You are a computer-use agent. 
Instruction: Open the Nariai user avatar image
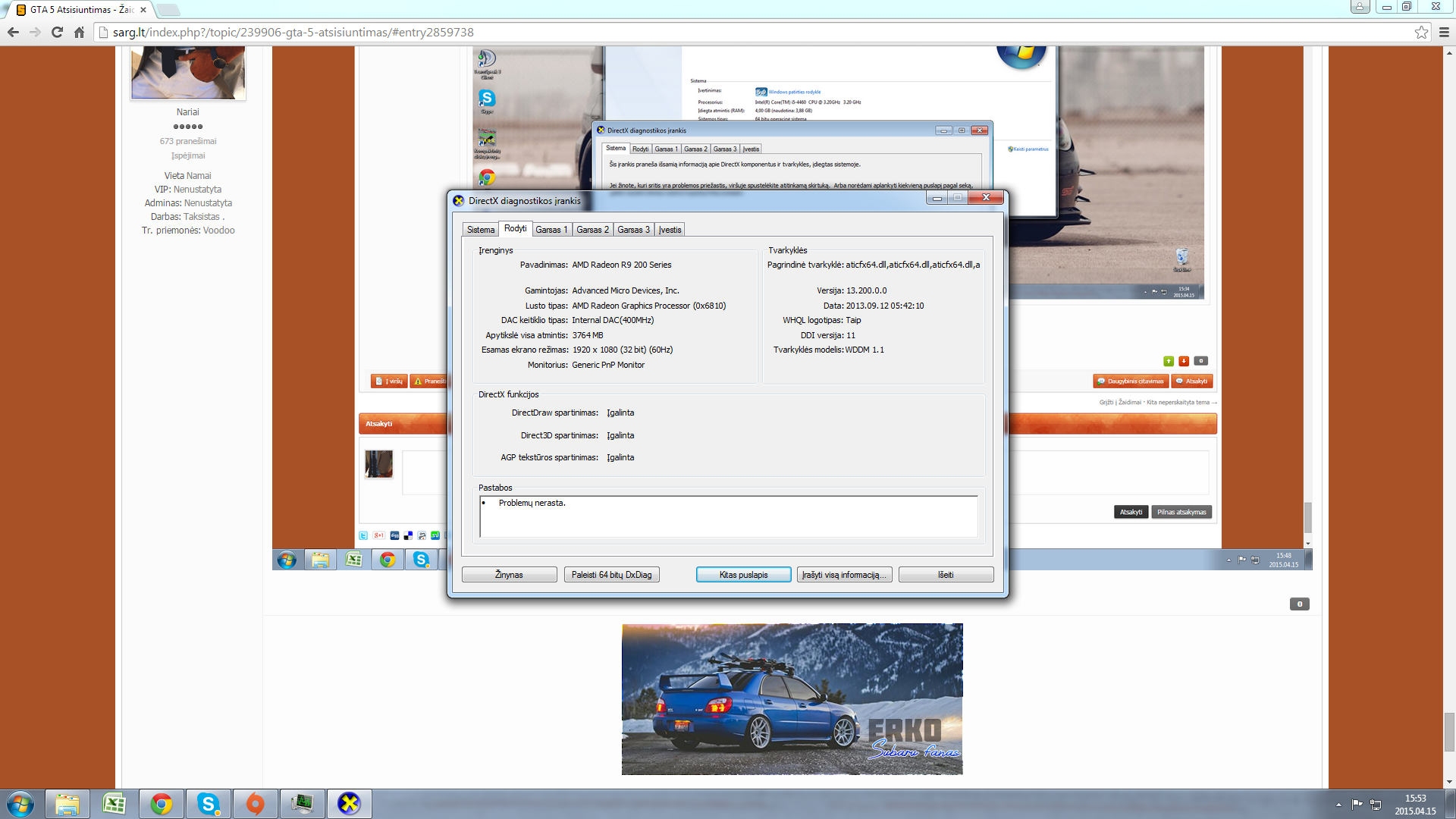point(188,73)
